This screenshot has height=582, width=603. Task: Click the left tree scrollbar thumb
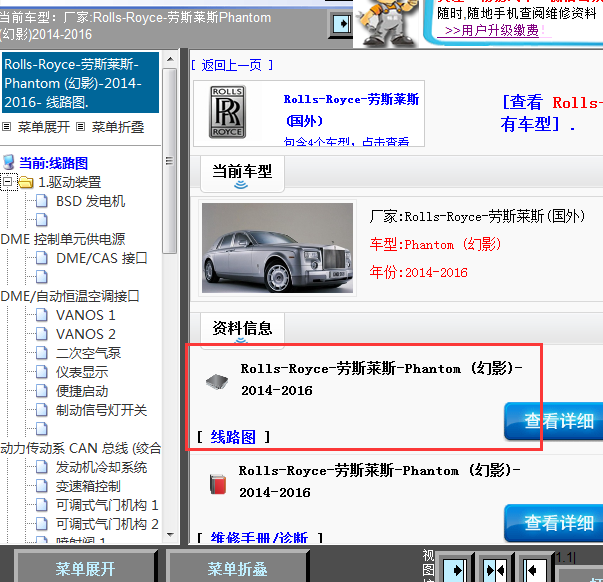170,161
